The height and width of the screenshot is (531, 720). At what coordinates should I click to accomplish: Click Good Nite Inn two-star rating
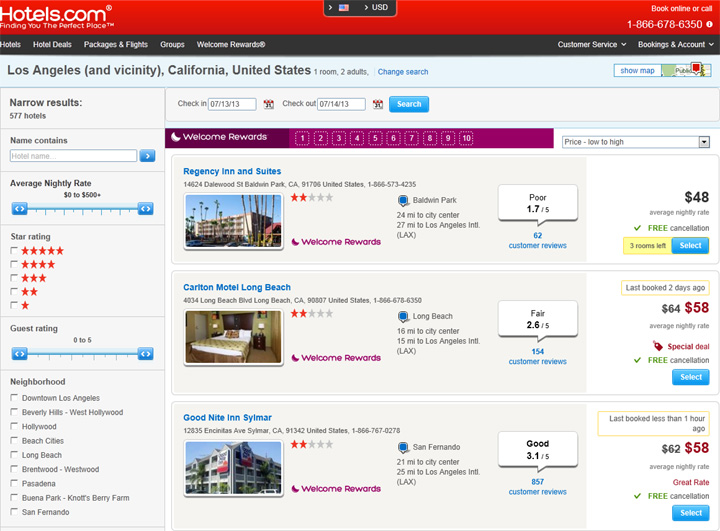click(312, 444)
